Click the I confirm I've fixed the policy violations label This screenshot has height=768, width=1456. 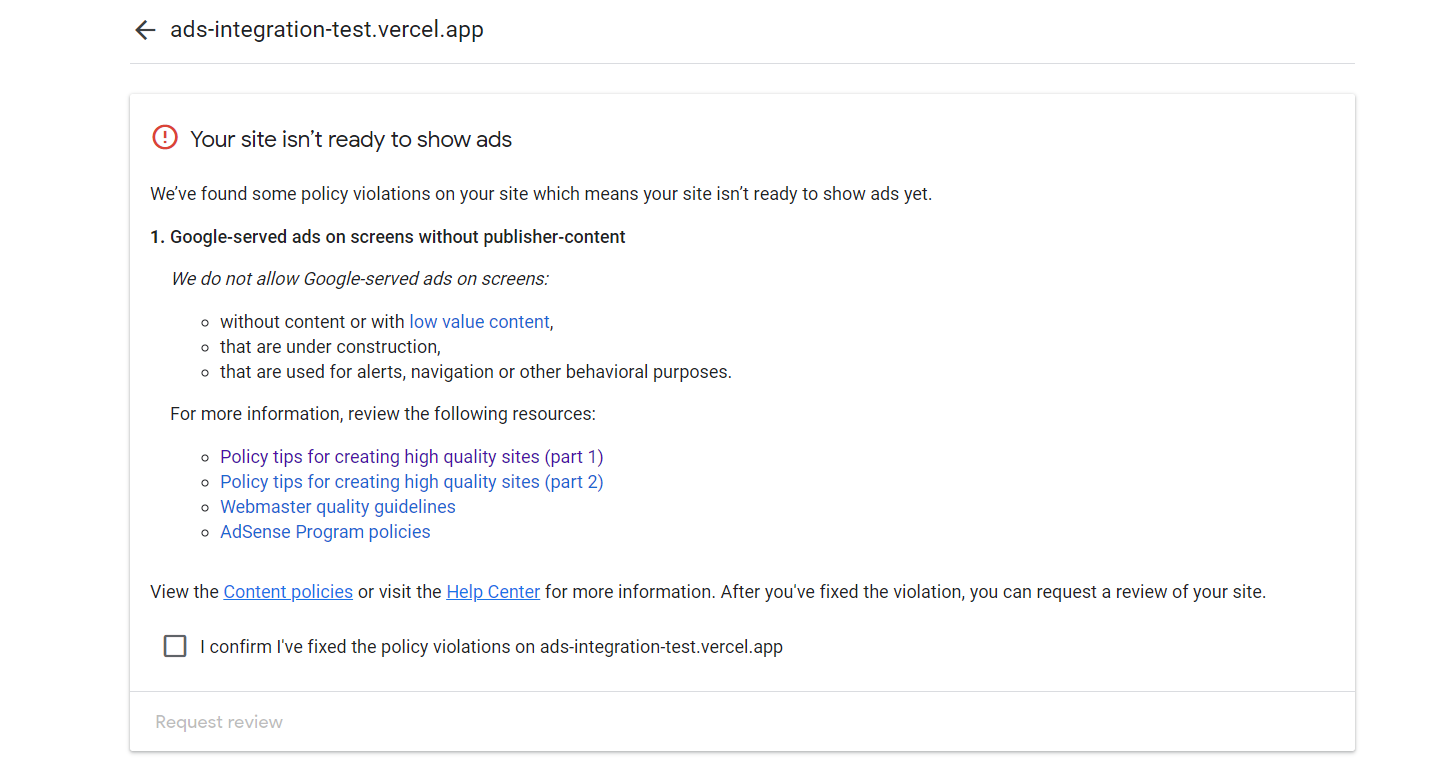[491, 647]
